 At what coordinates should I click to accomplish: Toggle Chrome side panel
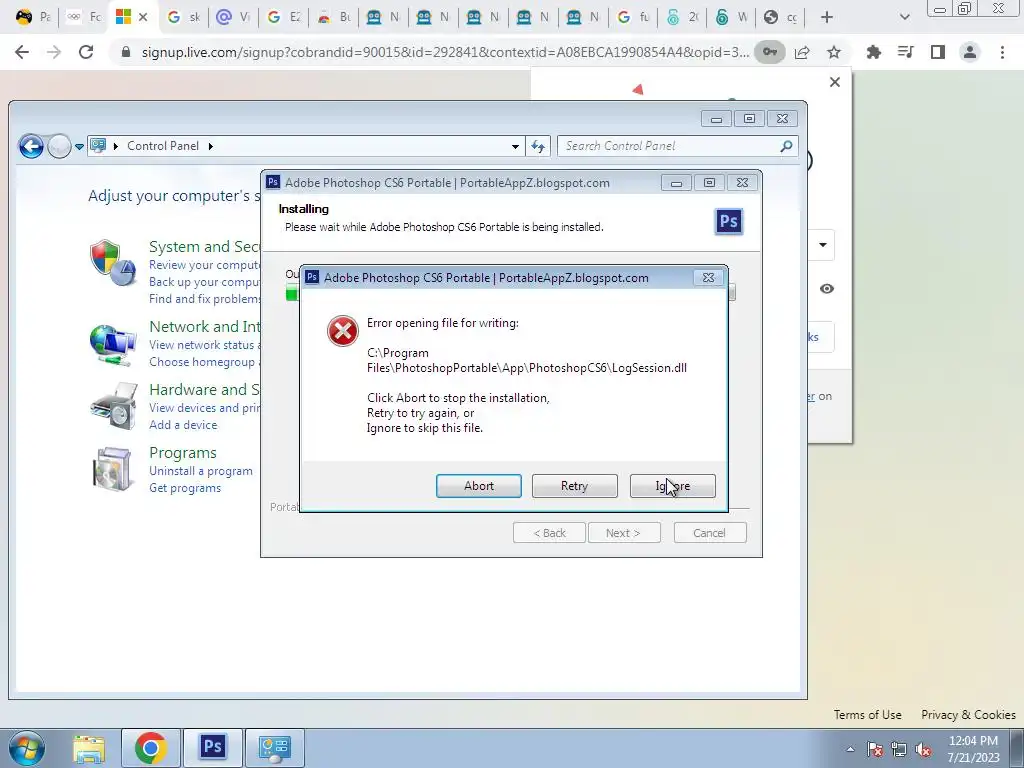(938, 52)
